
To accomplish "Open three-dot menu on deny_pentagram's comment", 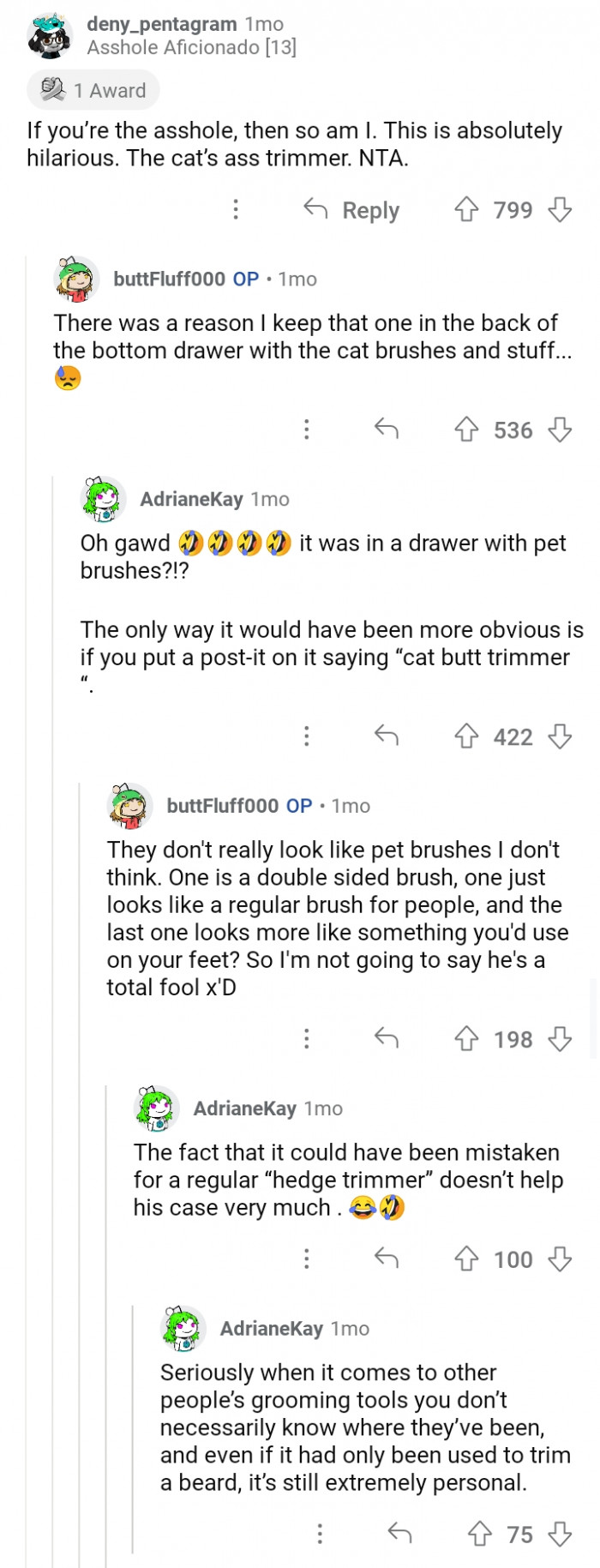I will 236,210.
